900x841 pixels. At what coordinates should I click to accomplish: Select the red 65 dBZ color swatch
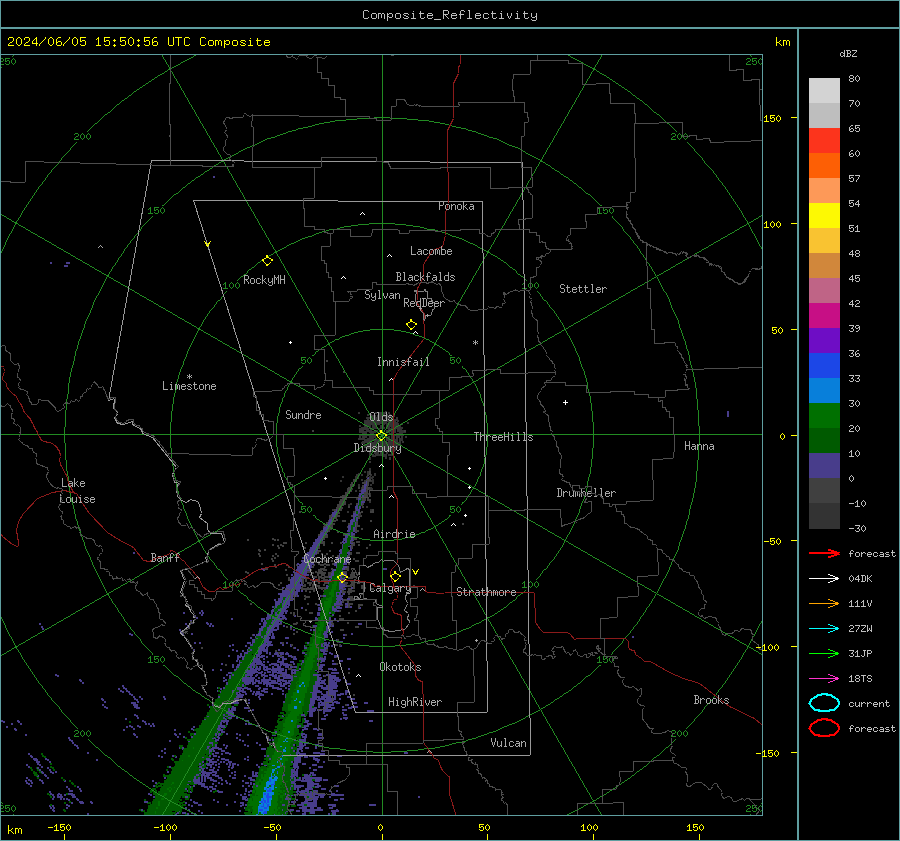click(x=824, y=140)
